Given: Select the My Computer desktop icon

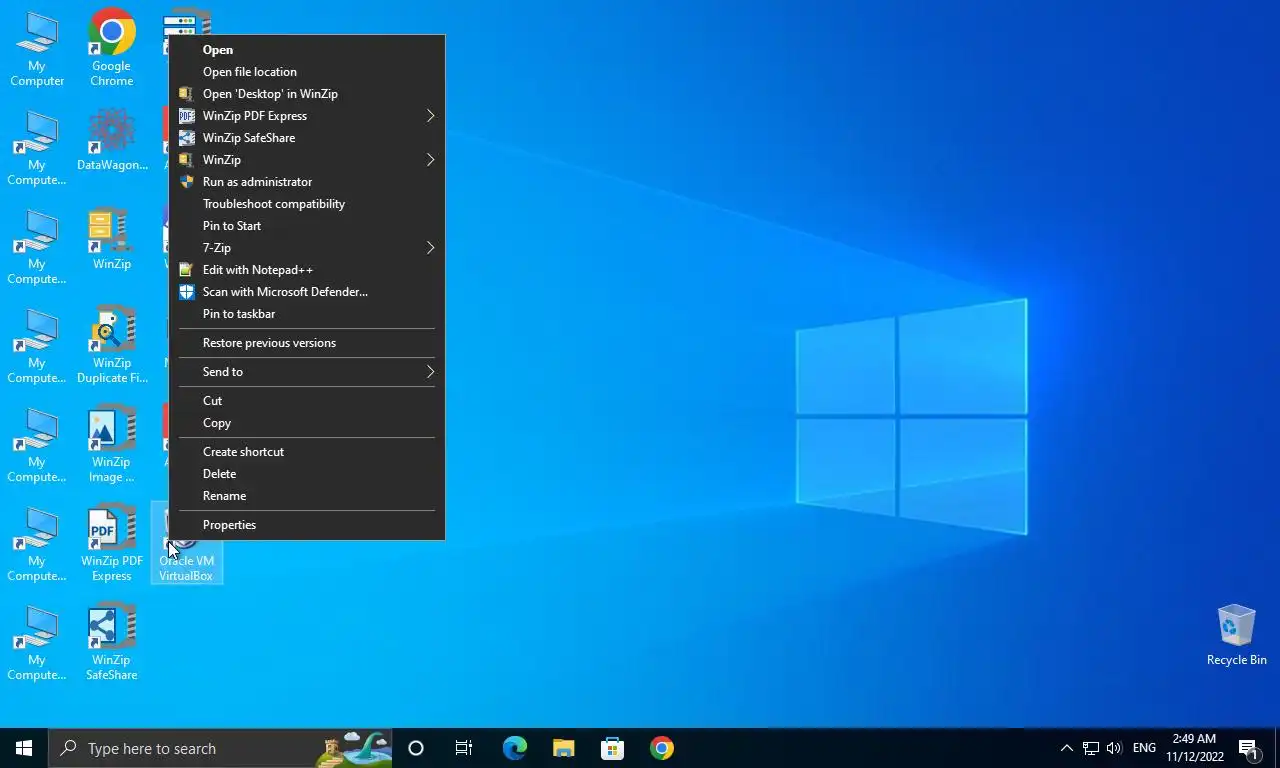Looking at the screenshot, I should pyautogui.click(x=37, y=47).
